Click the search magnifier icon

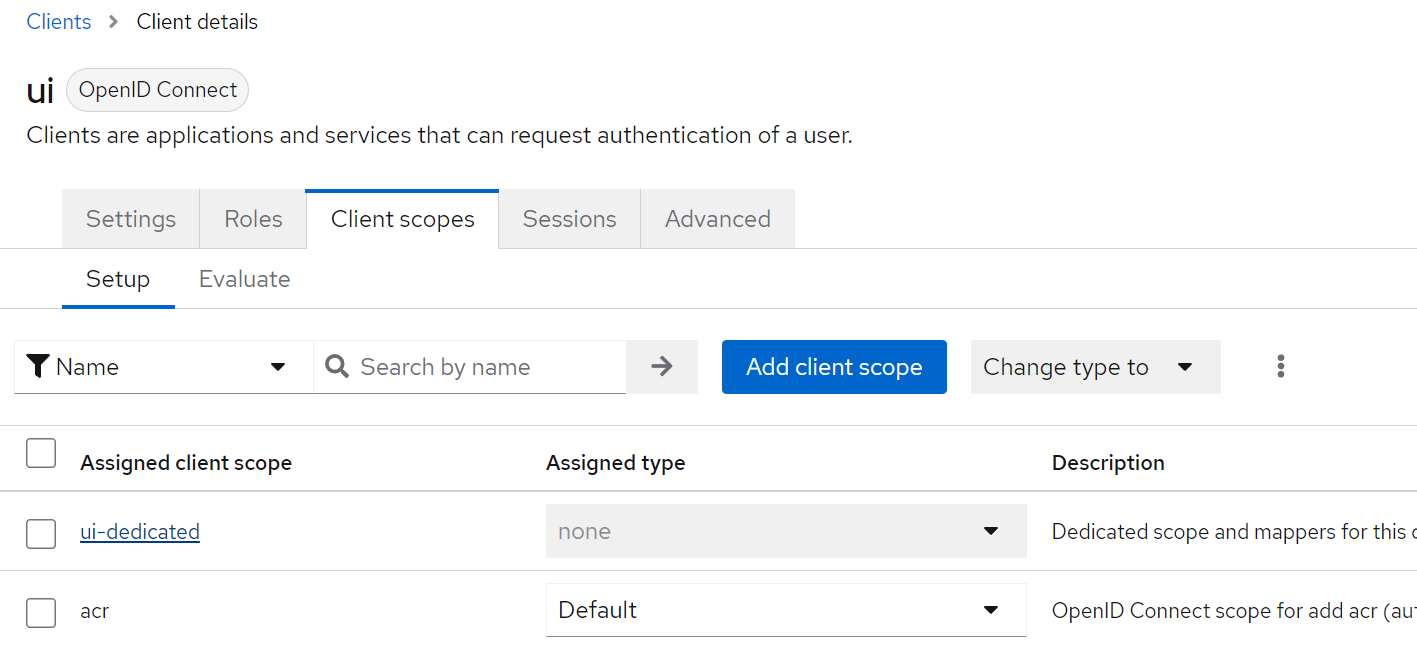pos(337,367)
